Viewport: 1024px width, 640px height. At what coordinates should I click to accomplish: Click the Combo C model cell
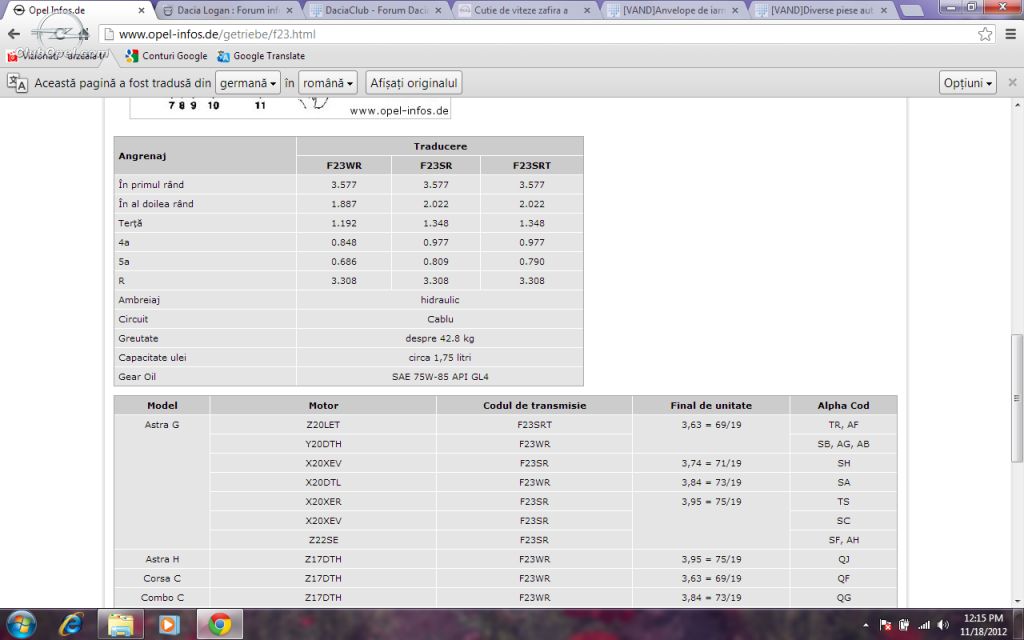coord(162,598)
